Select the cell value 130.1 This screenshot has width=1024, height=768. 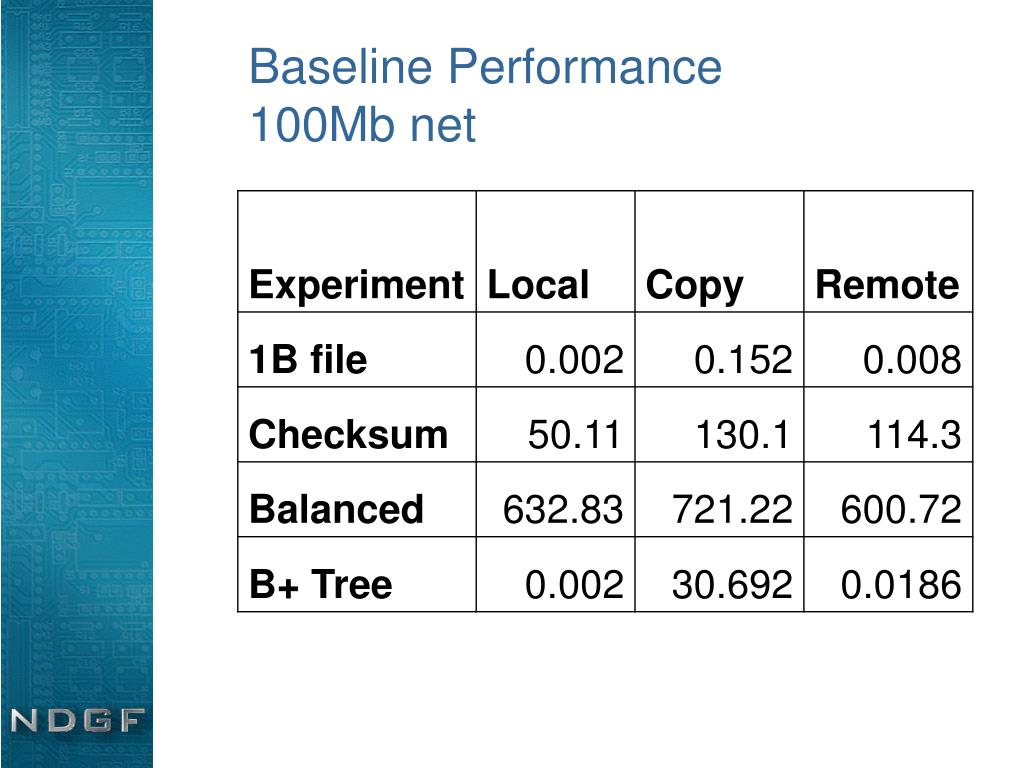tap(743, 435)
